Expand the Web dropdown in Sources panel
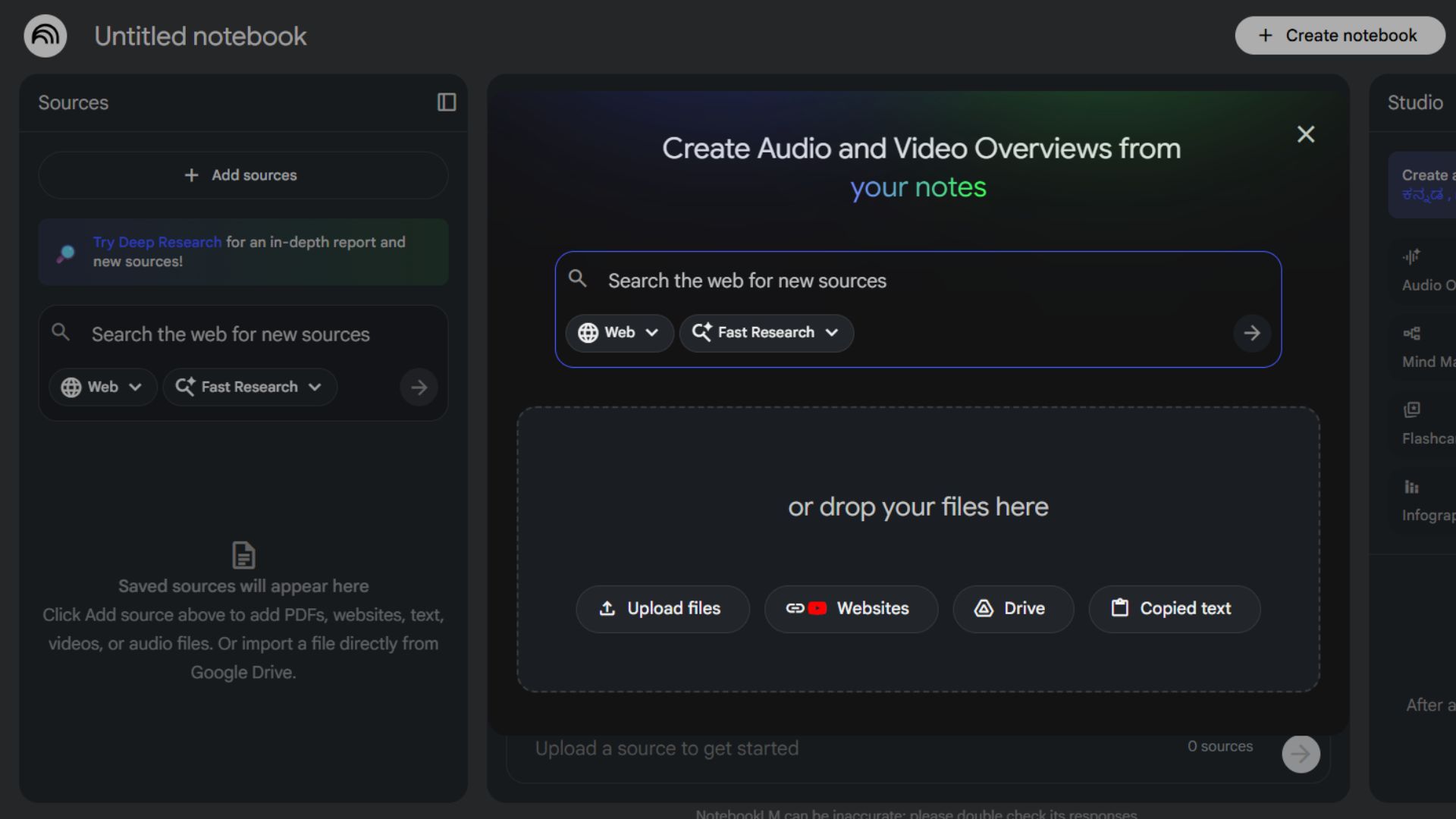Viewport: 1456px width, 819px height. 102,388
